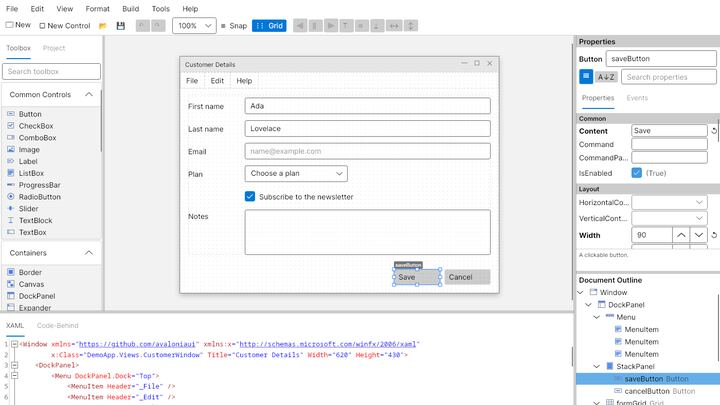Select the ProgressBar icon in Toolbox

[11, 185]
